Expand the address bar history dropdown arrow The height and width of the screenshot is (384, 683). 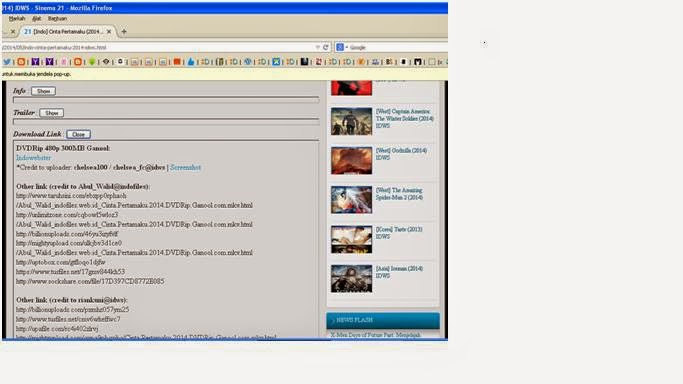click(318, 47)
